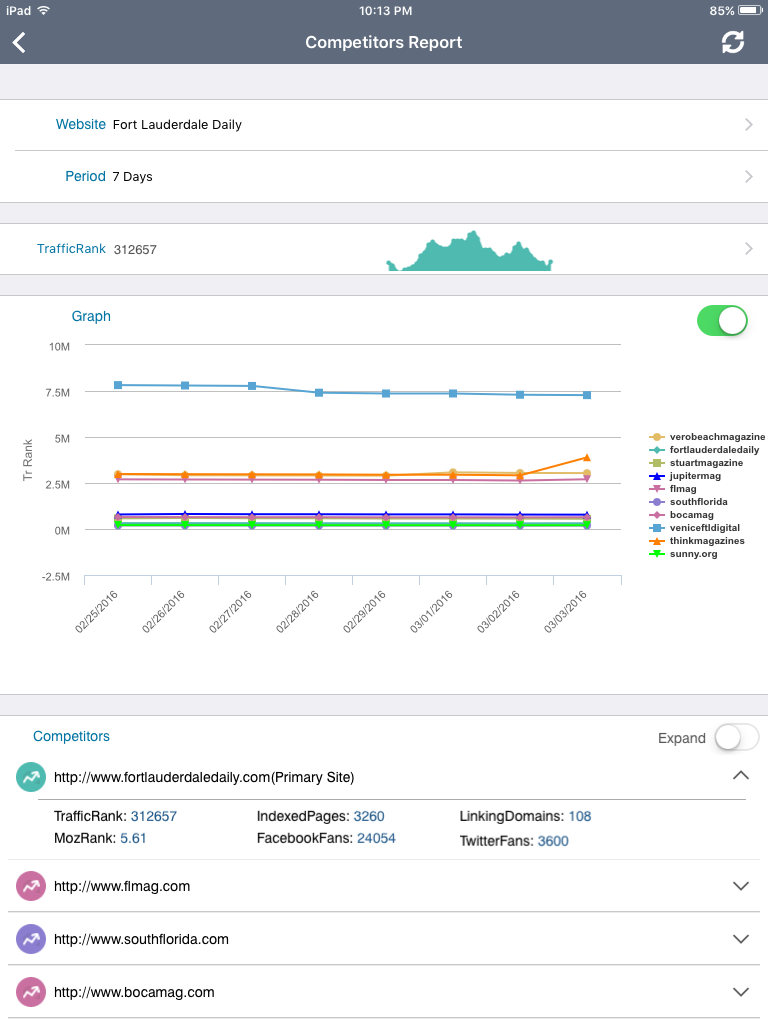
Task: Tap the TrafficRank sparkline area chart
Action: pyautogui.click(x=470, y=251)
